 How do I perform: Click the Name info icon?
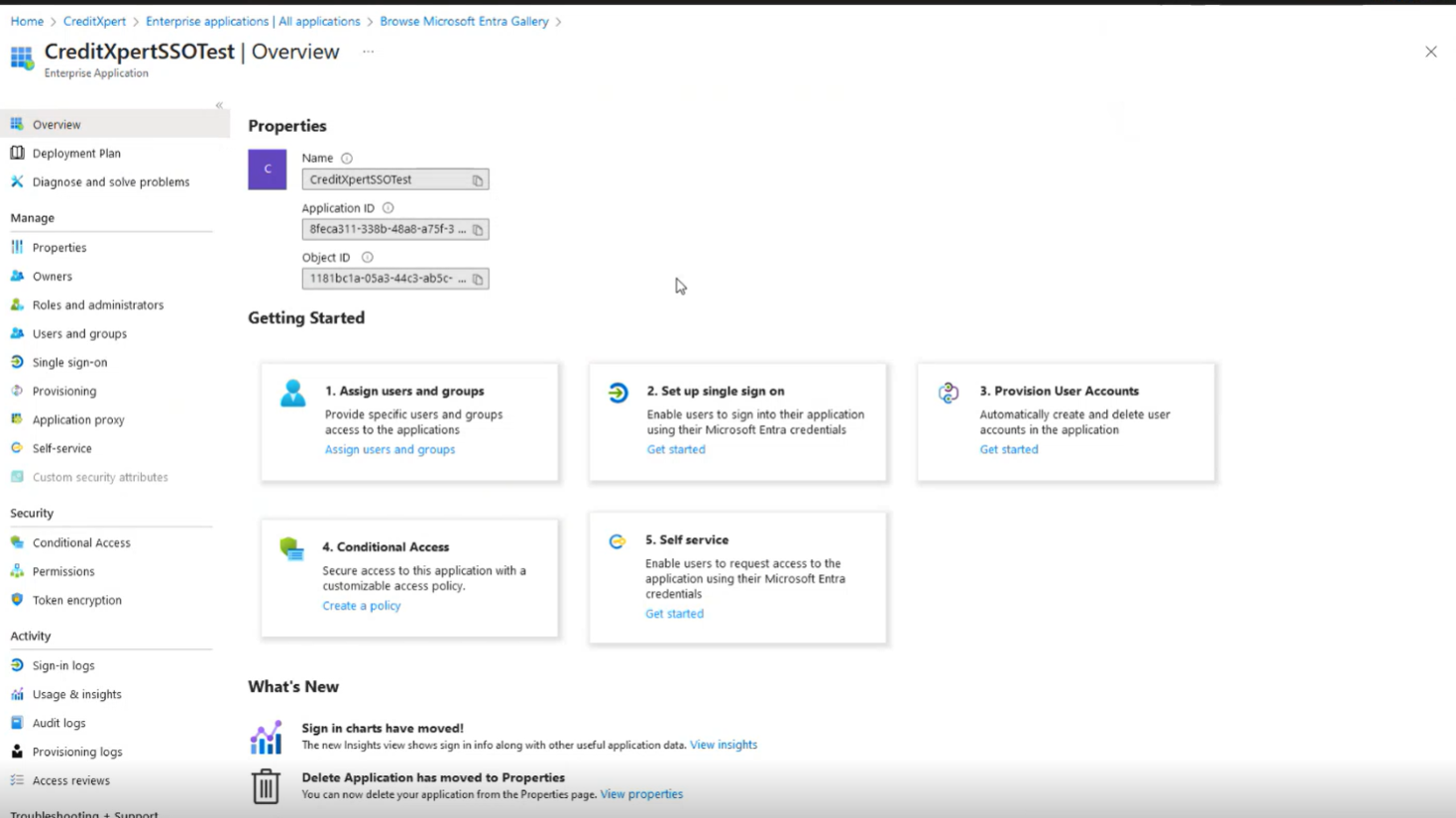(x=347, y=159)
